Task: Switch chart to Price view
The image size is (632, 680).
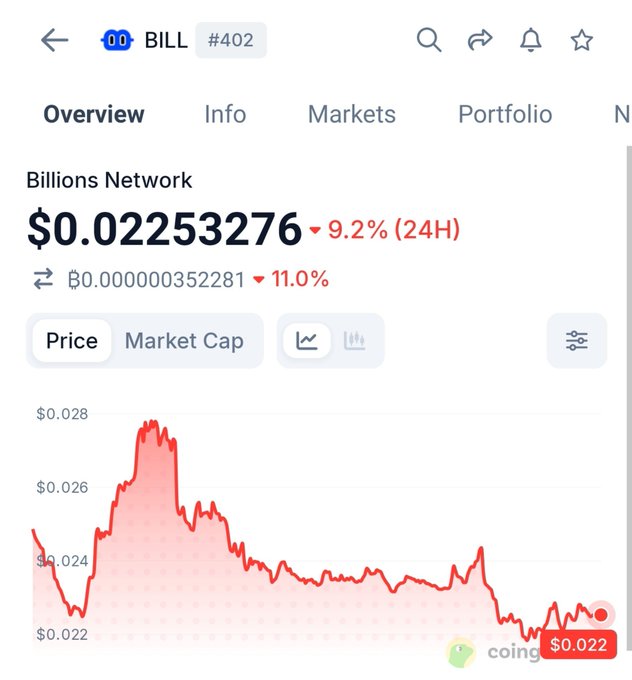Action: [x=72, y=340]
